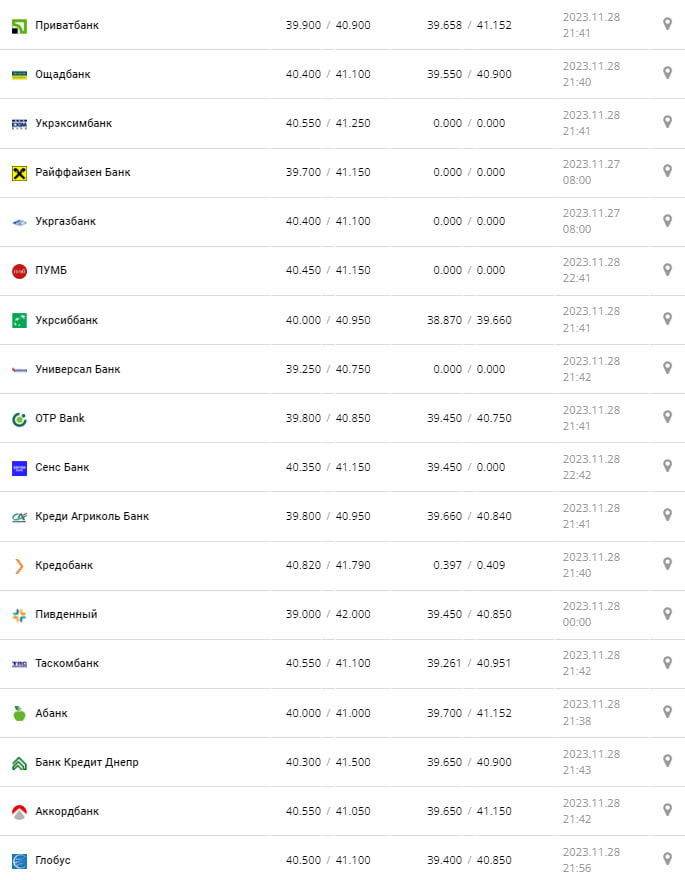
Task: Click the map pin beside Укрэксимбанк
Action: [x=667, y=122]
